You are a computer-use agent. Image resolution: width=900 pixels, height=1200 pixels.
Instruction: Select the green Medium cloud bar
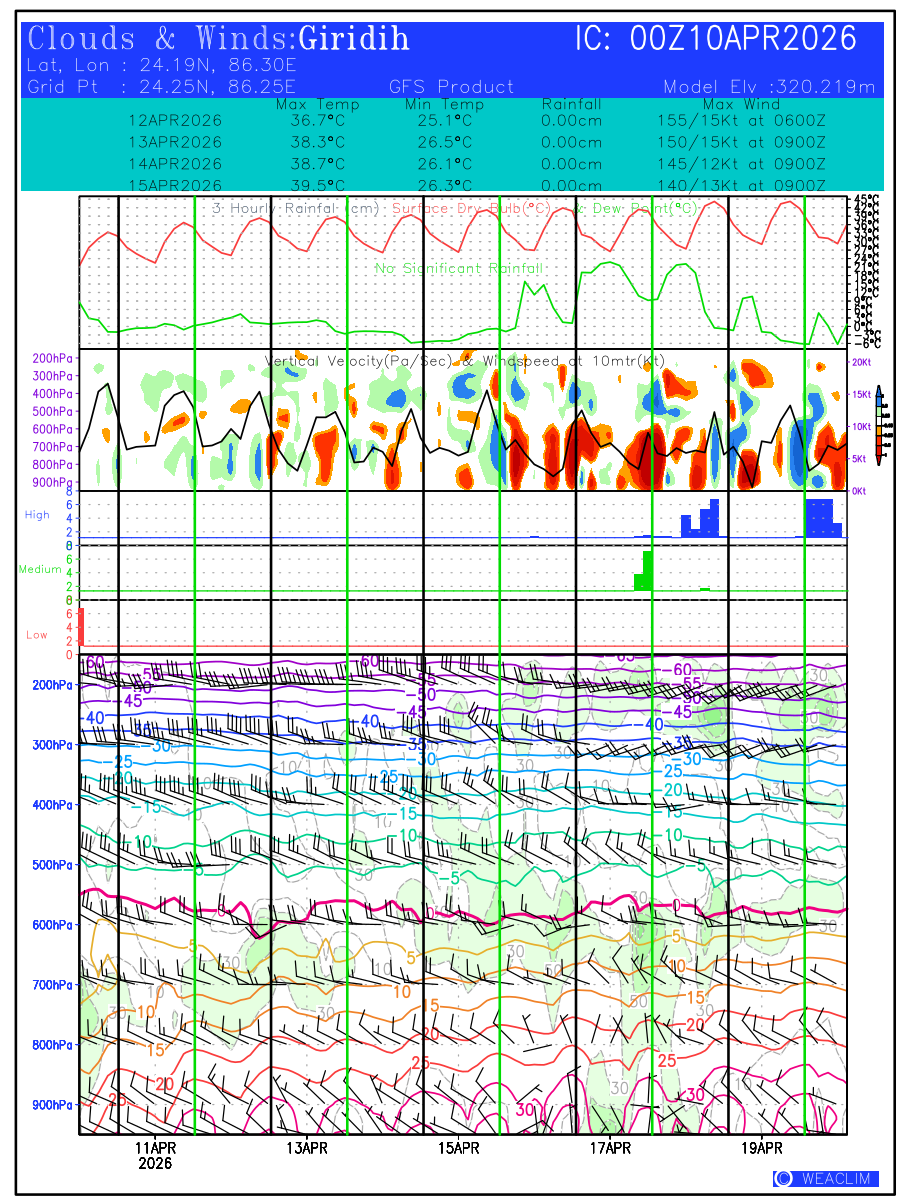tap(644, 571)
